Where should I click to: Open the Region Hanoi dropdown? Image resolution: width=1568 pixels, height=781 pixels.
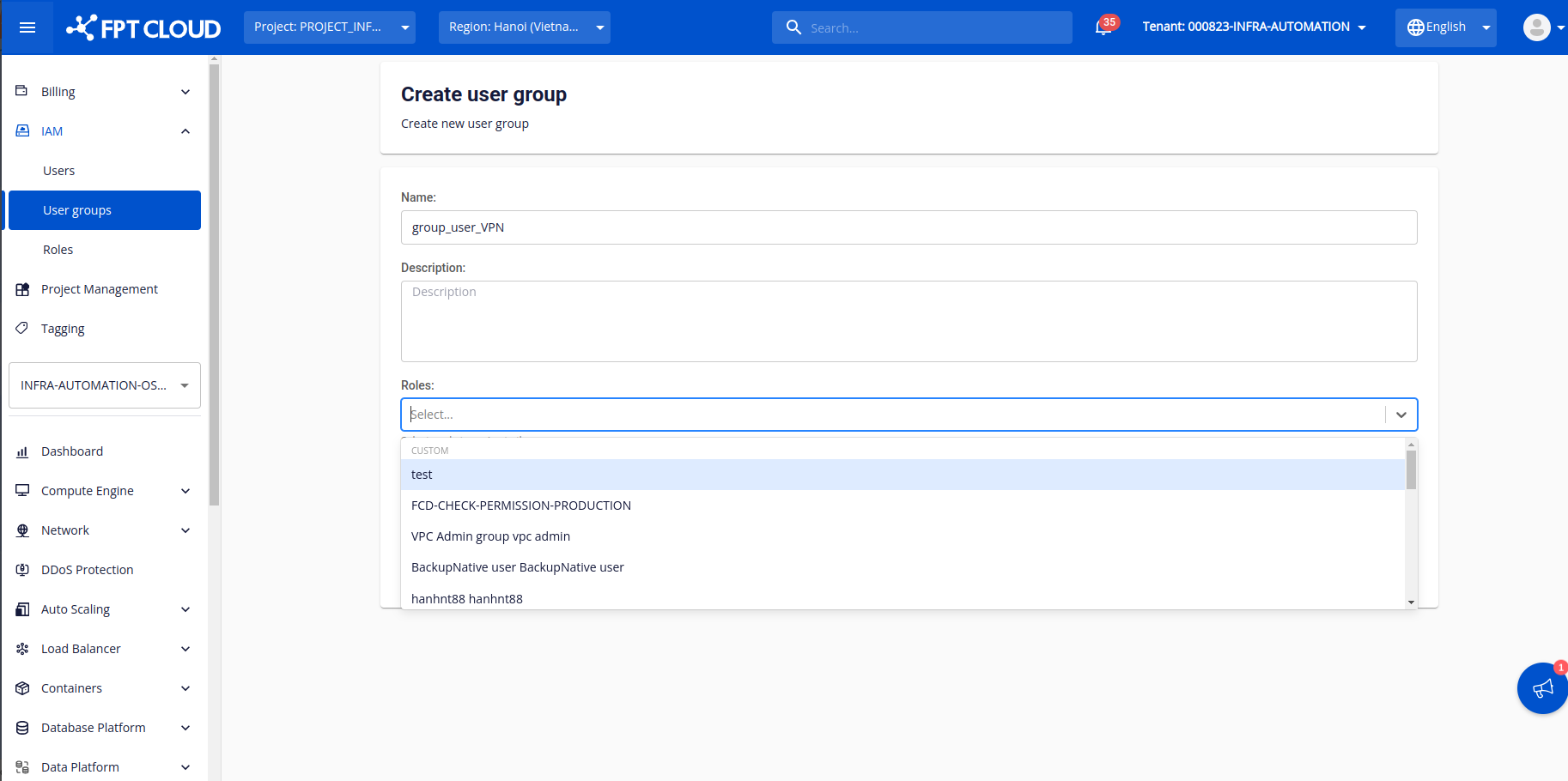pyautogui.click(x=525, y=27)
